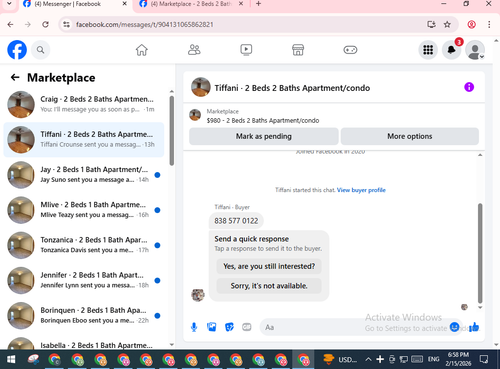The height and width of the screenshot is (369, 500).
Task: Open the USD taskbar widget
Action: click(x=340, y=359)
